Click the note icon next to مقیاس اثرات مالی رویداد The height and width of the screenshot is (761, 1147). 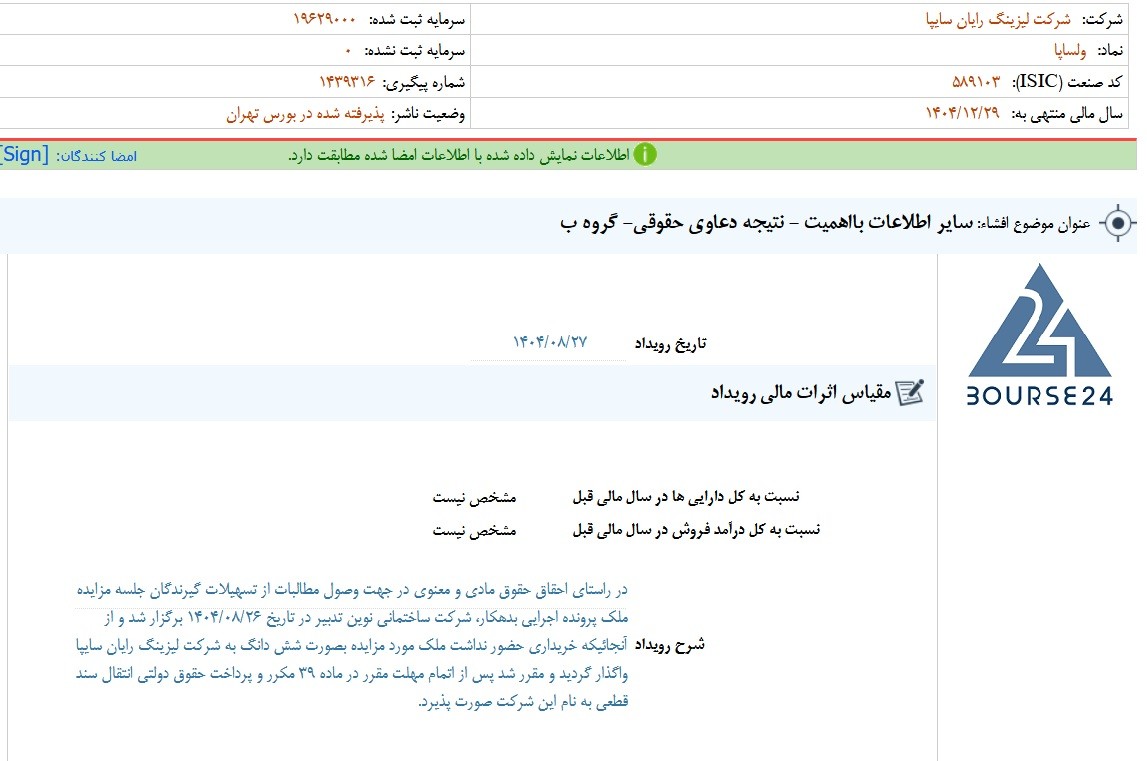click(x=910, y=393)
